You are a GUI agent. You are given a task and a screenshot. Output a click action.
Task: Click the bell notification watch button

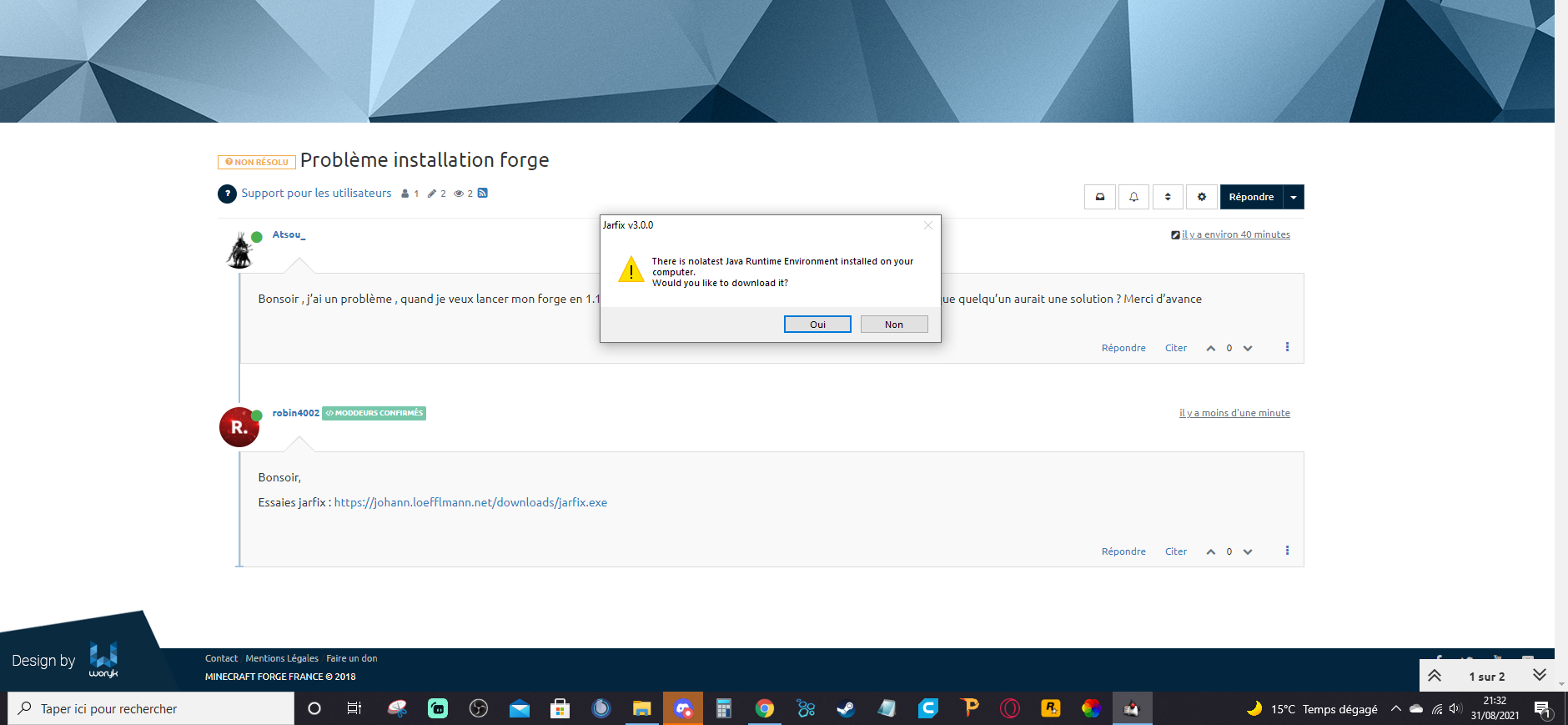click(1133, 197)
